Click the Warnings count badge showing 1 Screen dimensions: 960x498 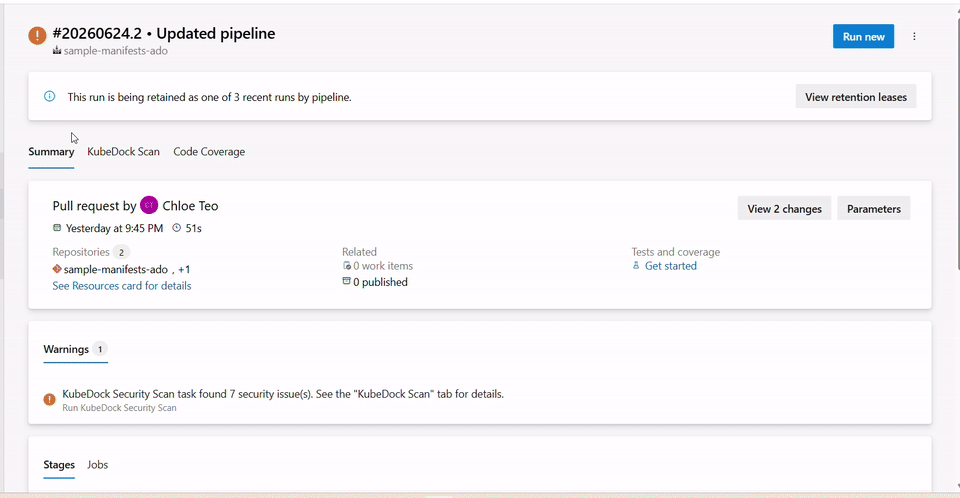pos(100,349)
